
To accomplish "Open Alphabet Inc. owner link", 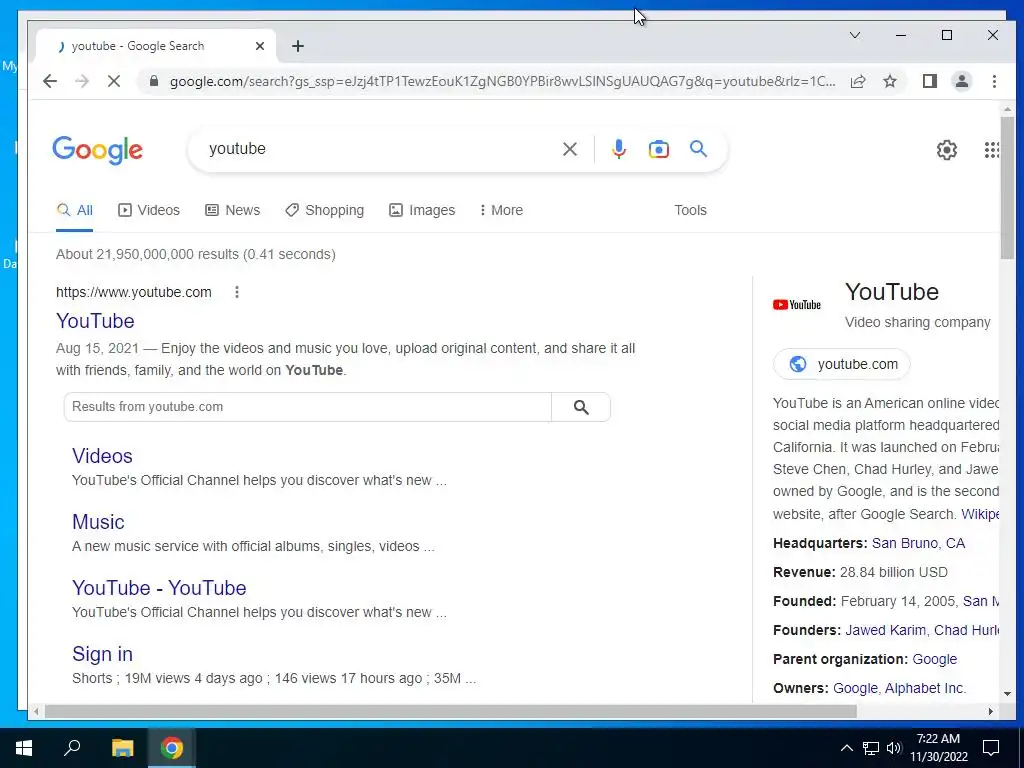I will click(925, 688).
